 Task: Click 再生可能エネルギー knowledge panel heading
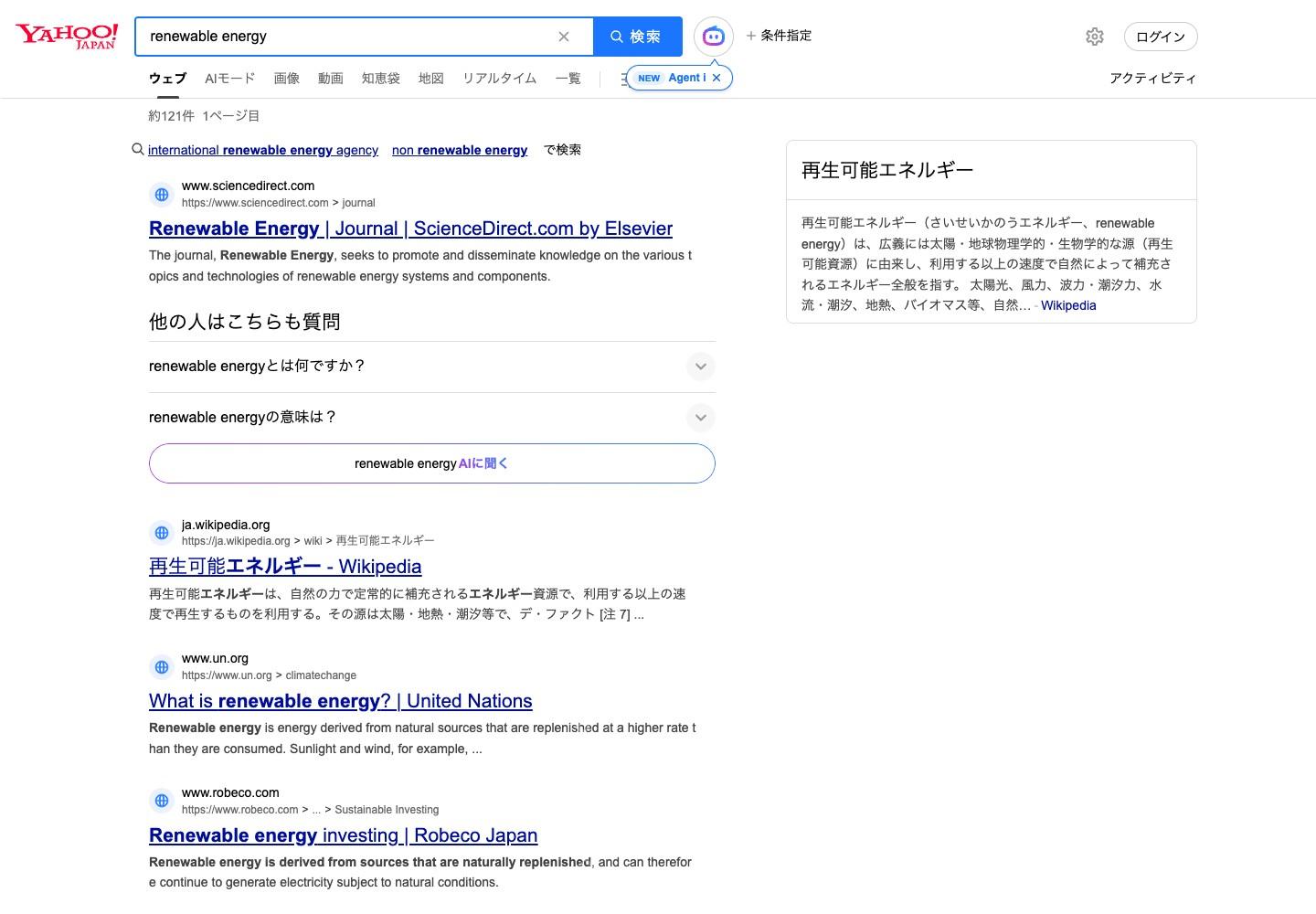click(887, 170)
